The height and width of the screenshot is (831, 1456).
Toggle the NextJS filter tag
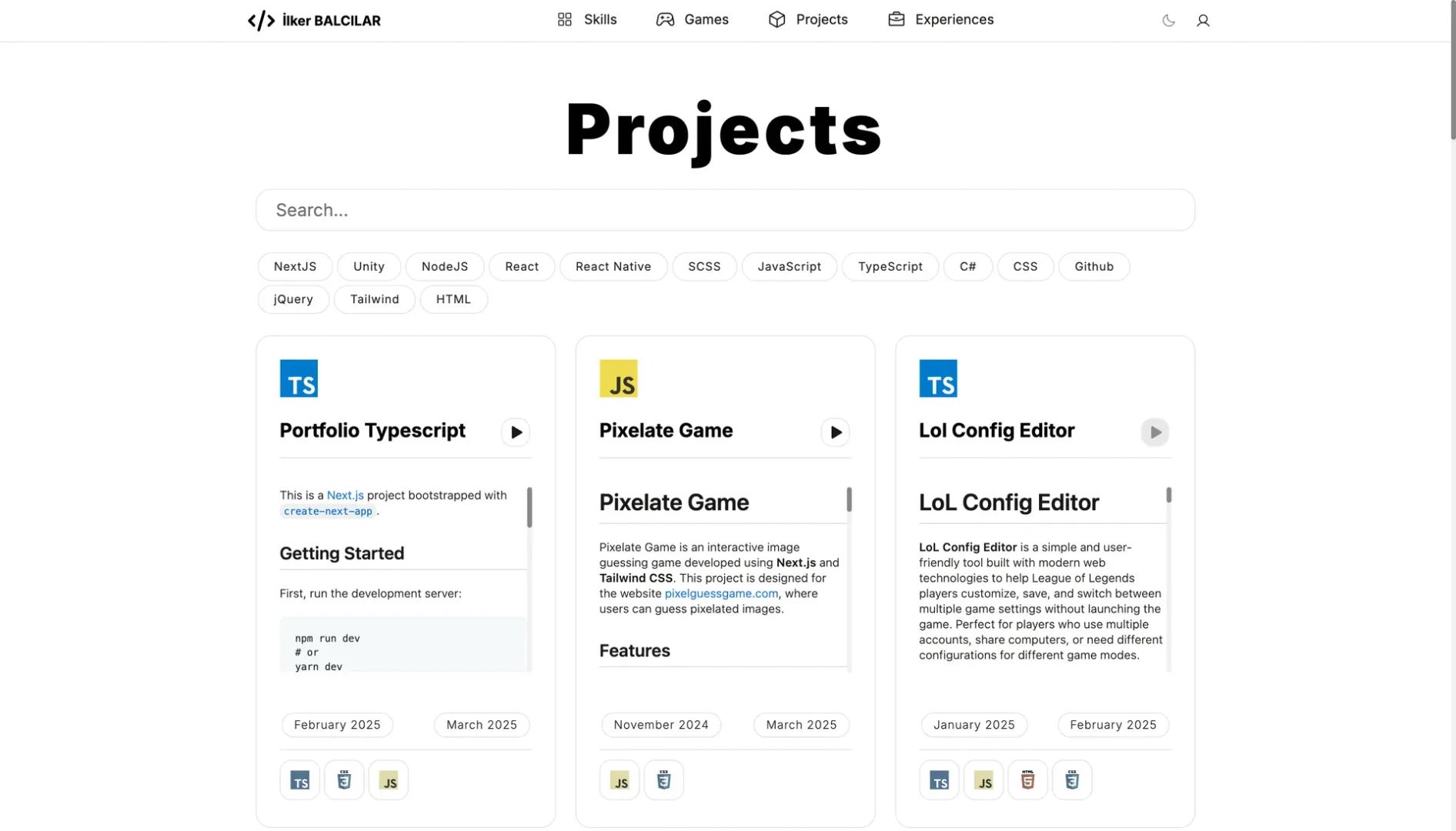coord(295,266)
